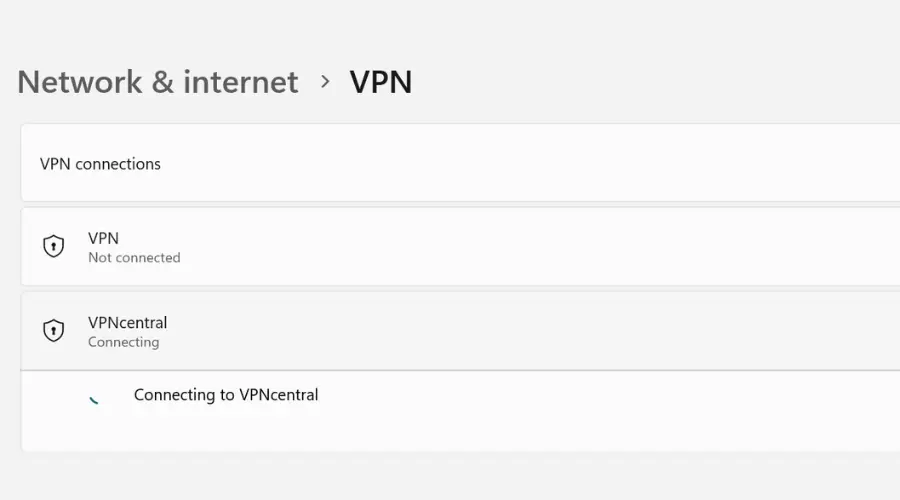Expand the VPN entry by its name

pos(103,238)
